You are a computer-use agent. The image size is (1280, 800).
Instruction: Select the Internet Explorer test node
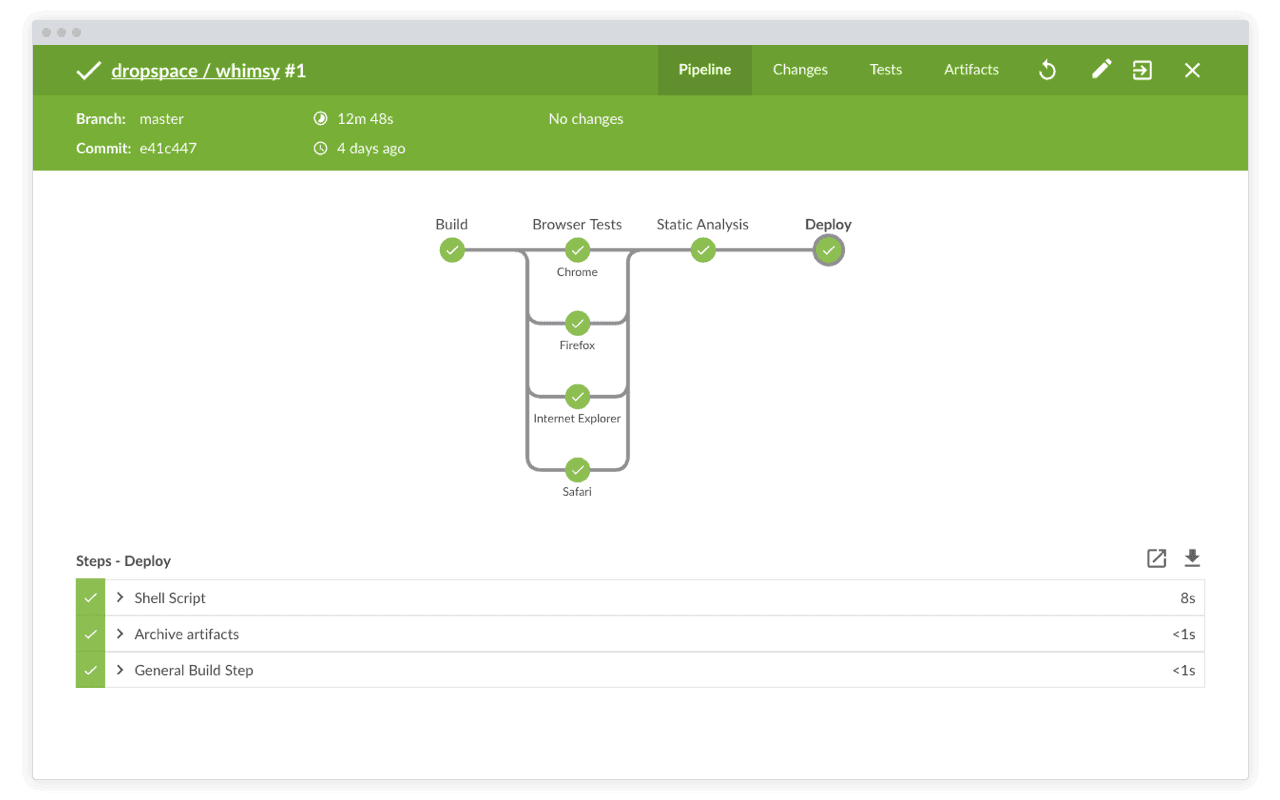click(x=577, y=397)
